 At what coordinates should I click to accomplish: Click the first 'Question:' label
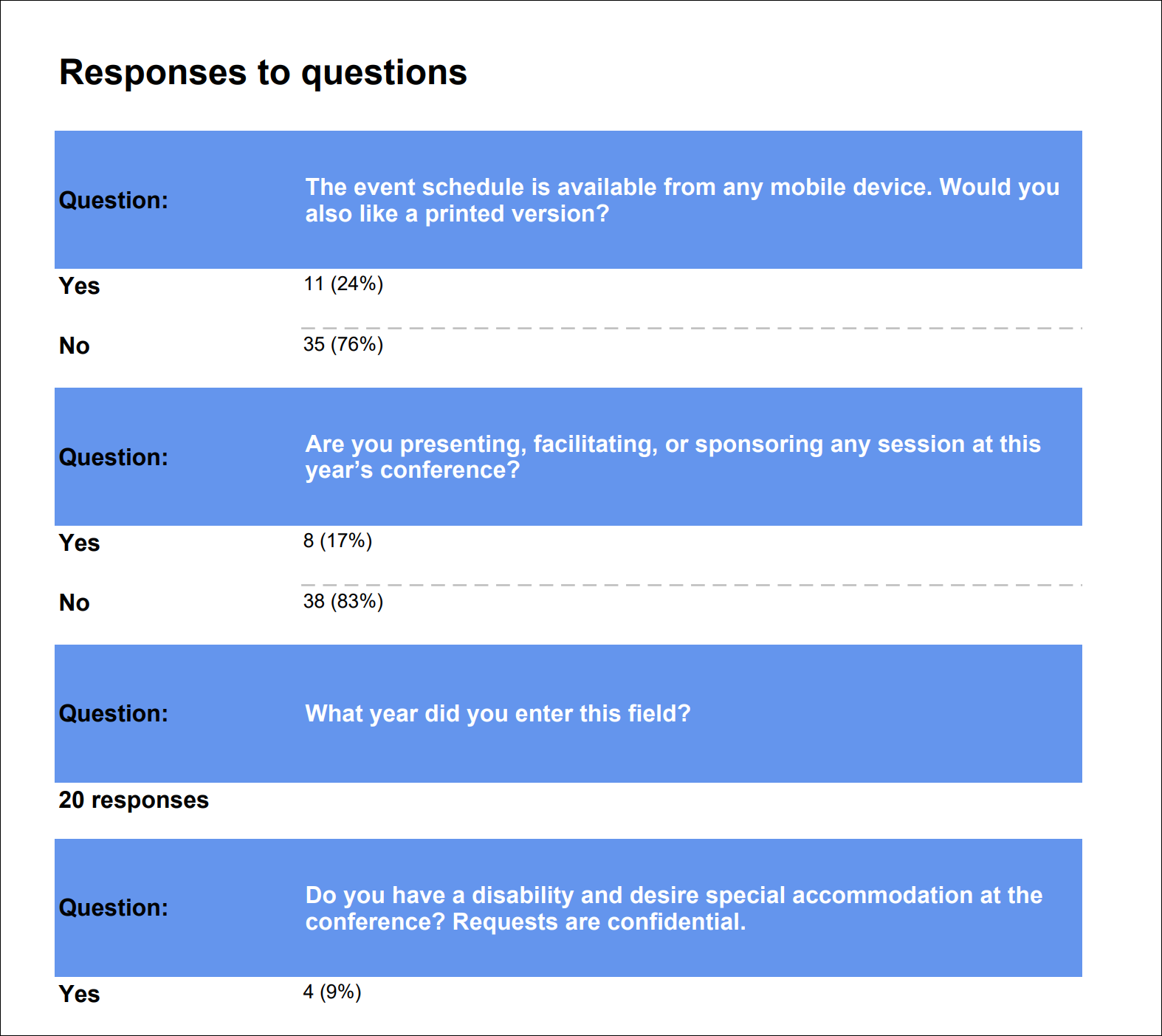(x=114, y=200)
